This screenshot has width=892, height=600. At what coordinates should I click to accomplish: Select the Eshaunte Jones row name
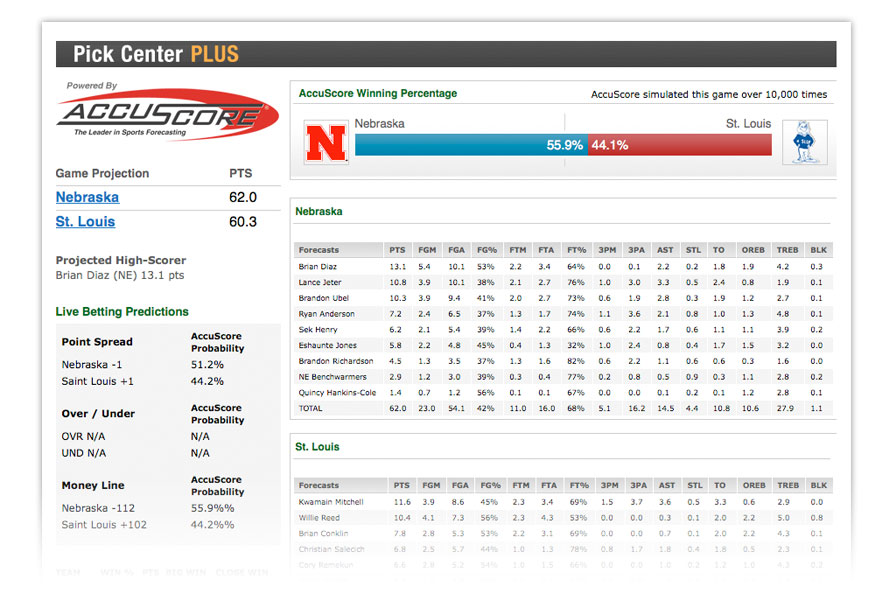pyautogui.click(x=328, y=345)
